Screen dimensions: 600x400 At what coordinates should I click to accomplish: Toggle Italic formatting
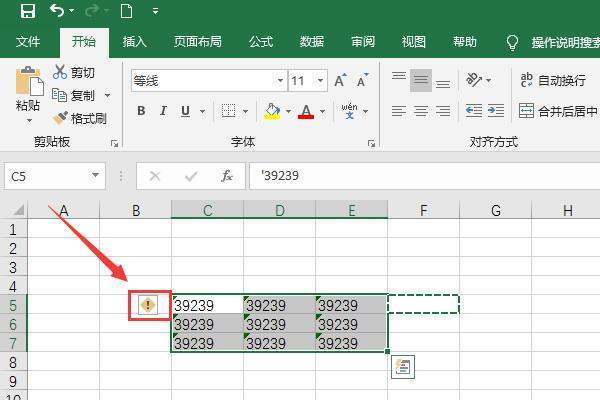click(164, 111)
